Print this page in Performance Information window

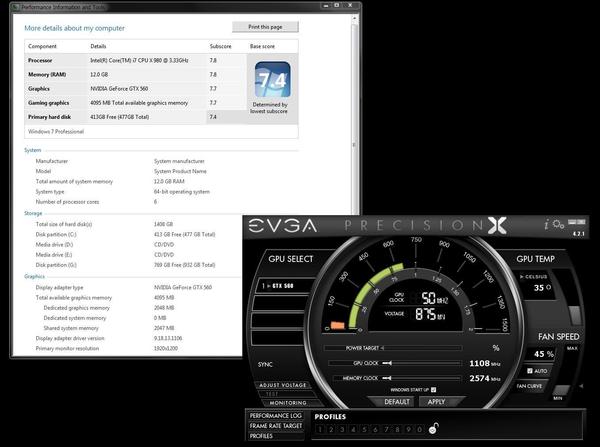coord(265,27)
